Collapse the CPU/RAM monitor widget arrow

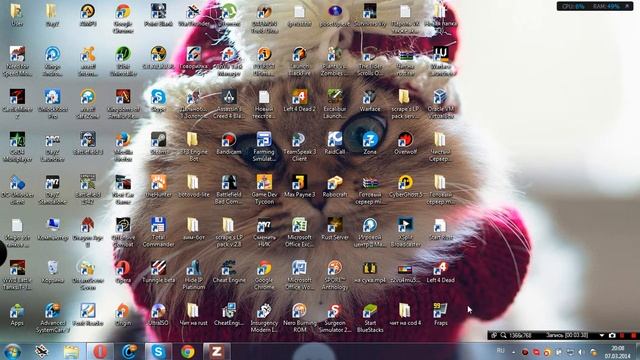tap(628, 6)
